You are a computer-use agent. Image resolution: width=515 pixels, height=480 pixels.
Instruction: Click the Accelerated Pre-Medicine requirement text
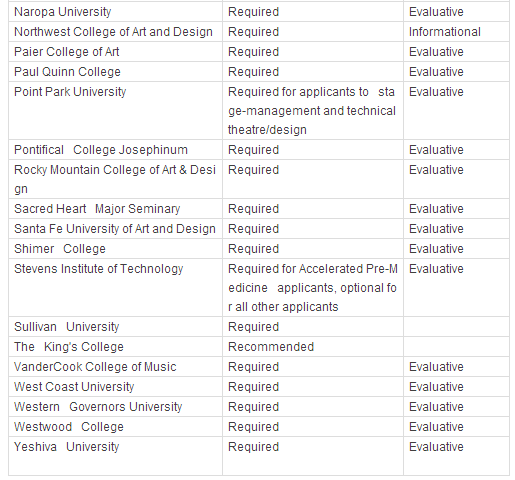(x=313, y=288)
